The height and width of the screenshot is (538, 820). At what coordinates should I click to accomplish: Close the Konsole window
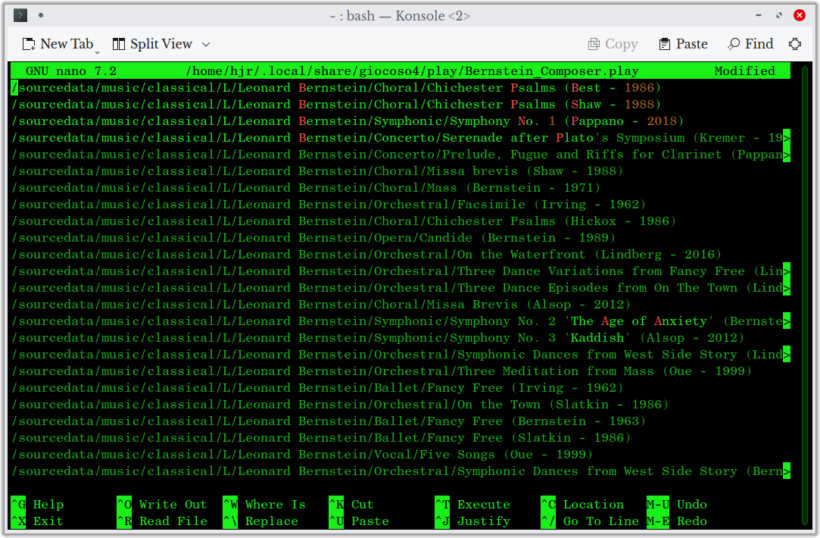[799, 16]
